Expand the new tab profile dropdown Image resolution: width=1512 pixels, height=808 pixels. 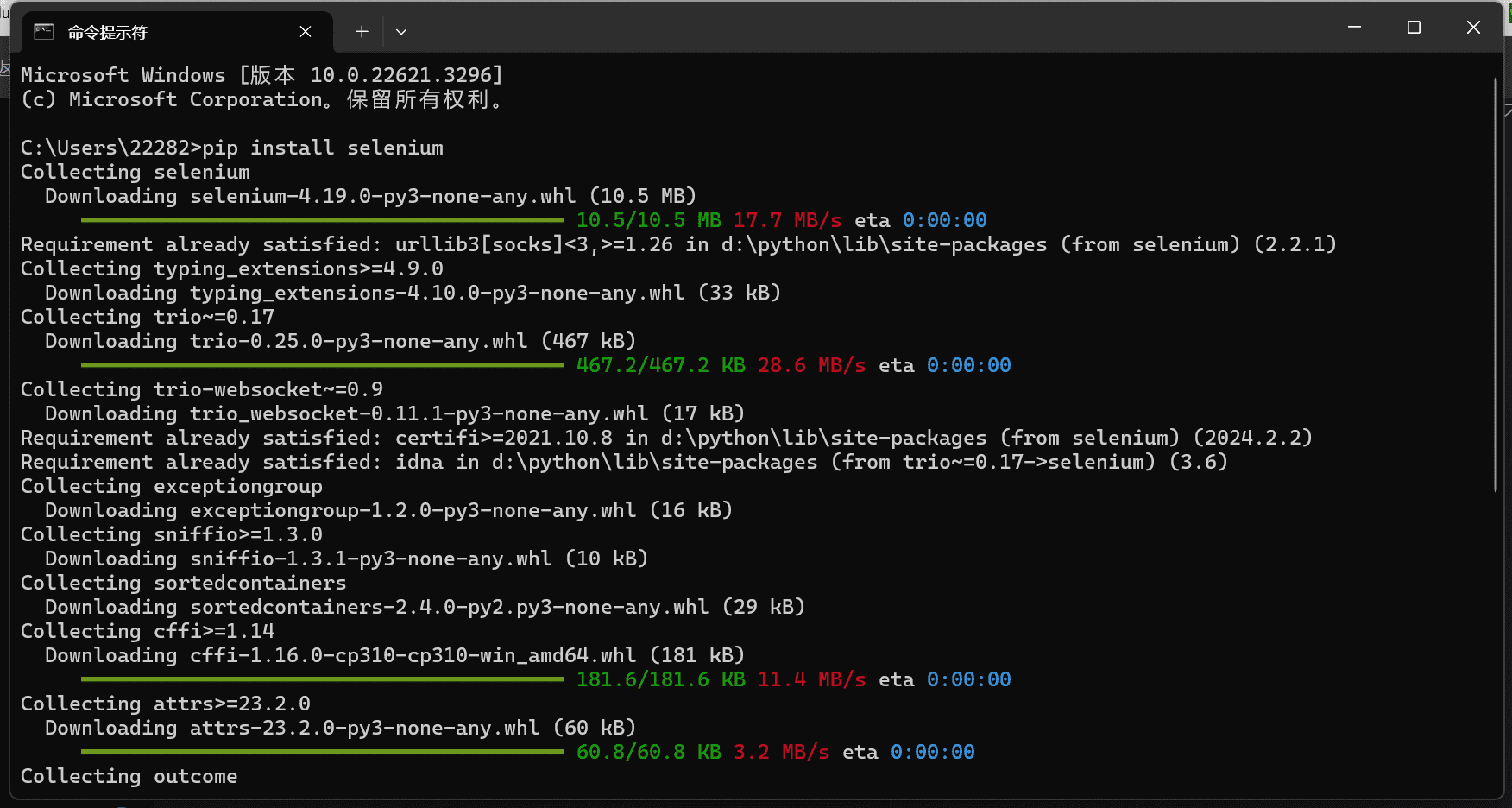point(401,32)
